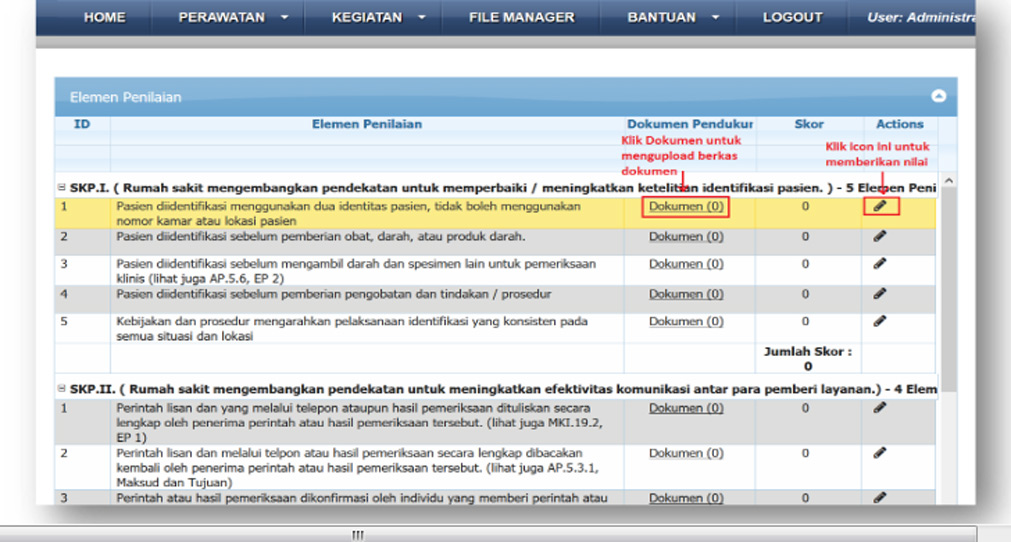Open FILE MANAGER from navigation bar

(x=522, y=17)
